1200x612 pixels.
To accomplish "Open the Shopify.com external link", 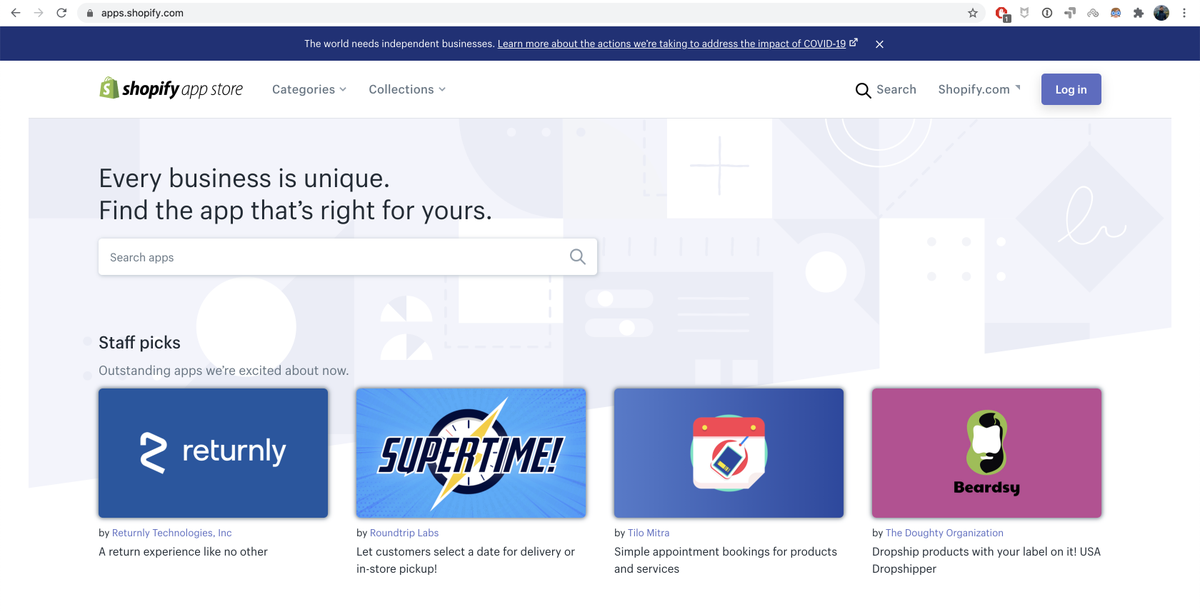I will point(979,89).
